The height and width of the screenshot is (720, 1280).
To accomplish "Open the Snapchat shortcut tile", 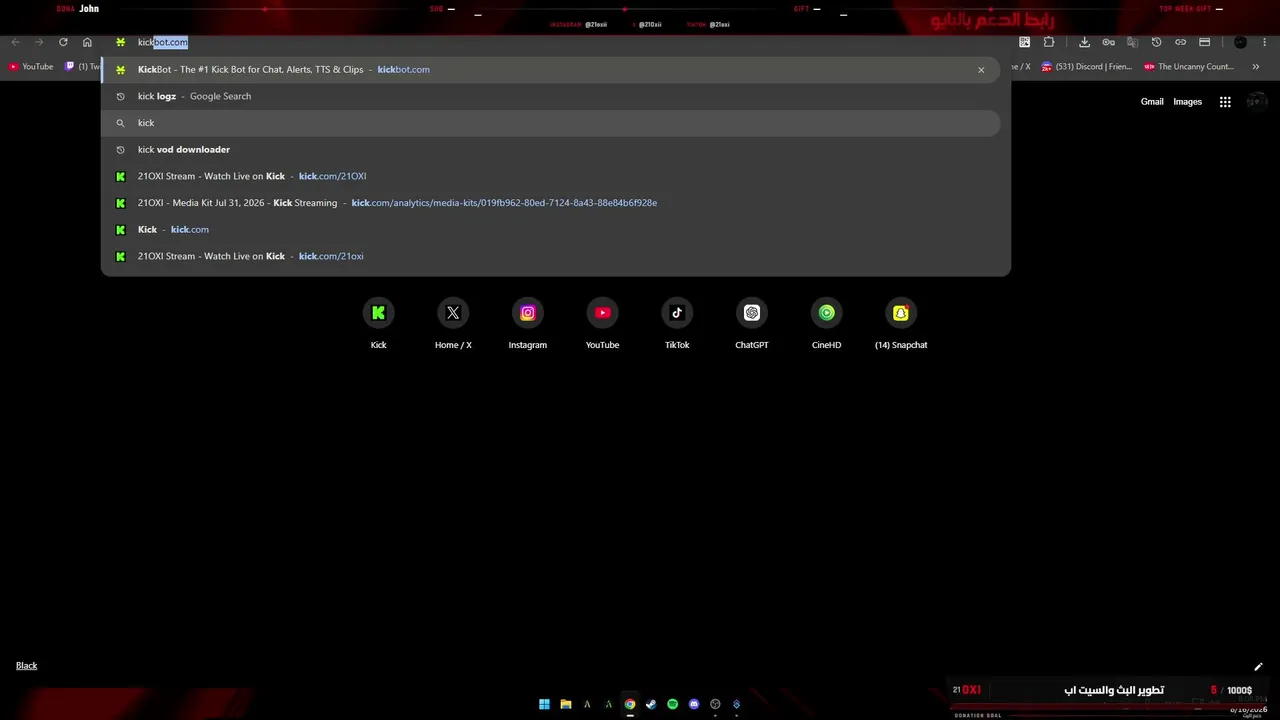I will pyautogui.click(x=901, y=323).
